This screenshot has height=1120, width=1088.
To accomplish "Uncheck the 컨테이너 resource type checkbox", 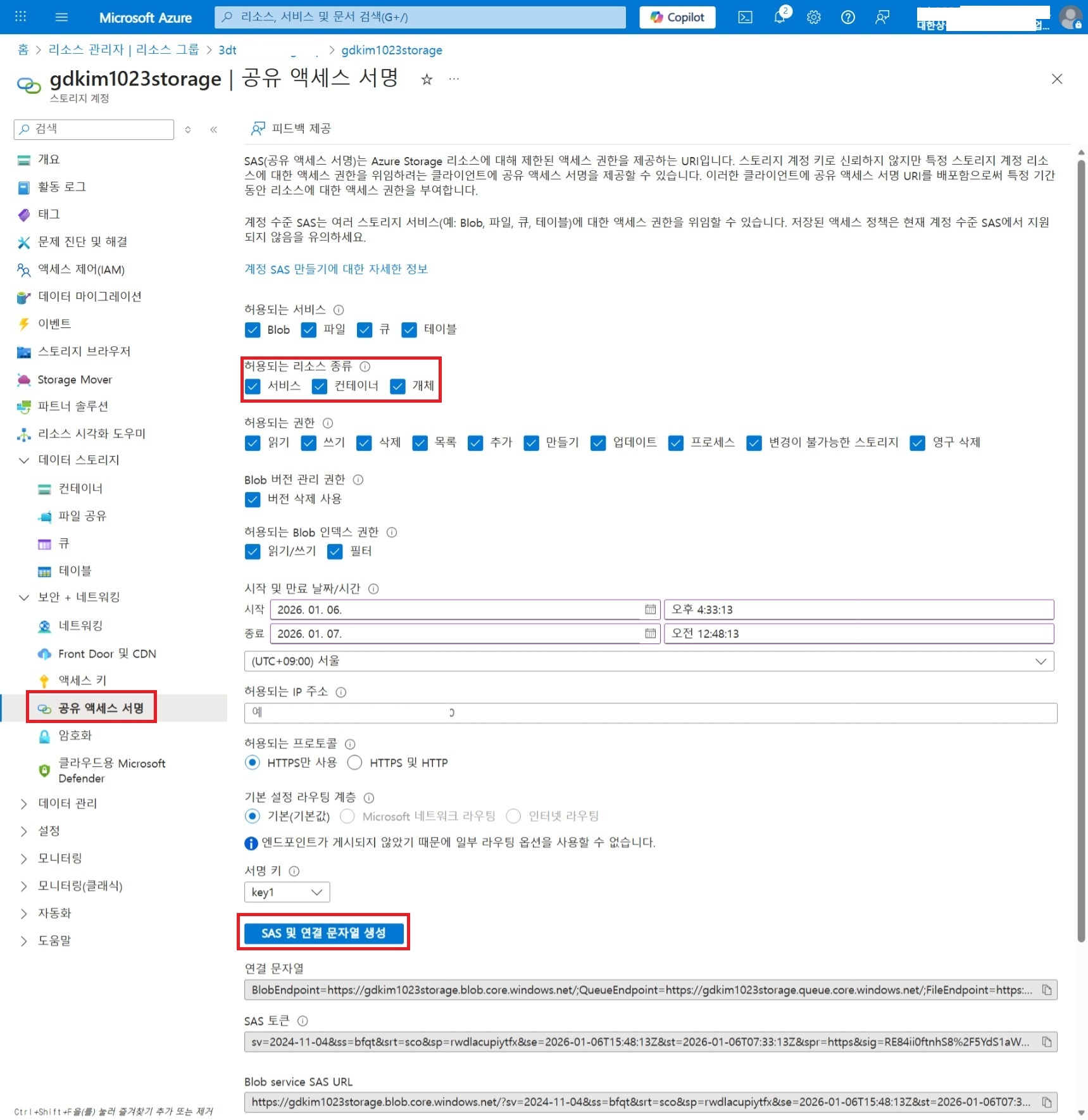I will click(320, 386).
